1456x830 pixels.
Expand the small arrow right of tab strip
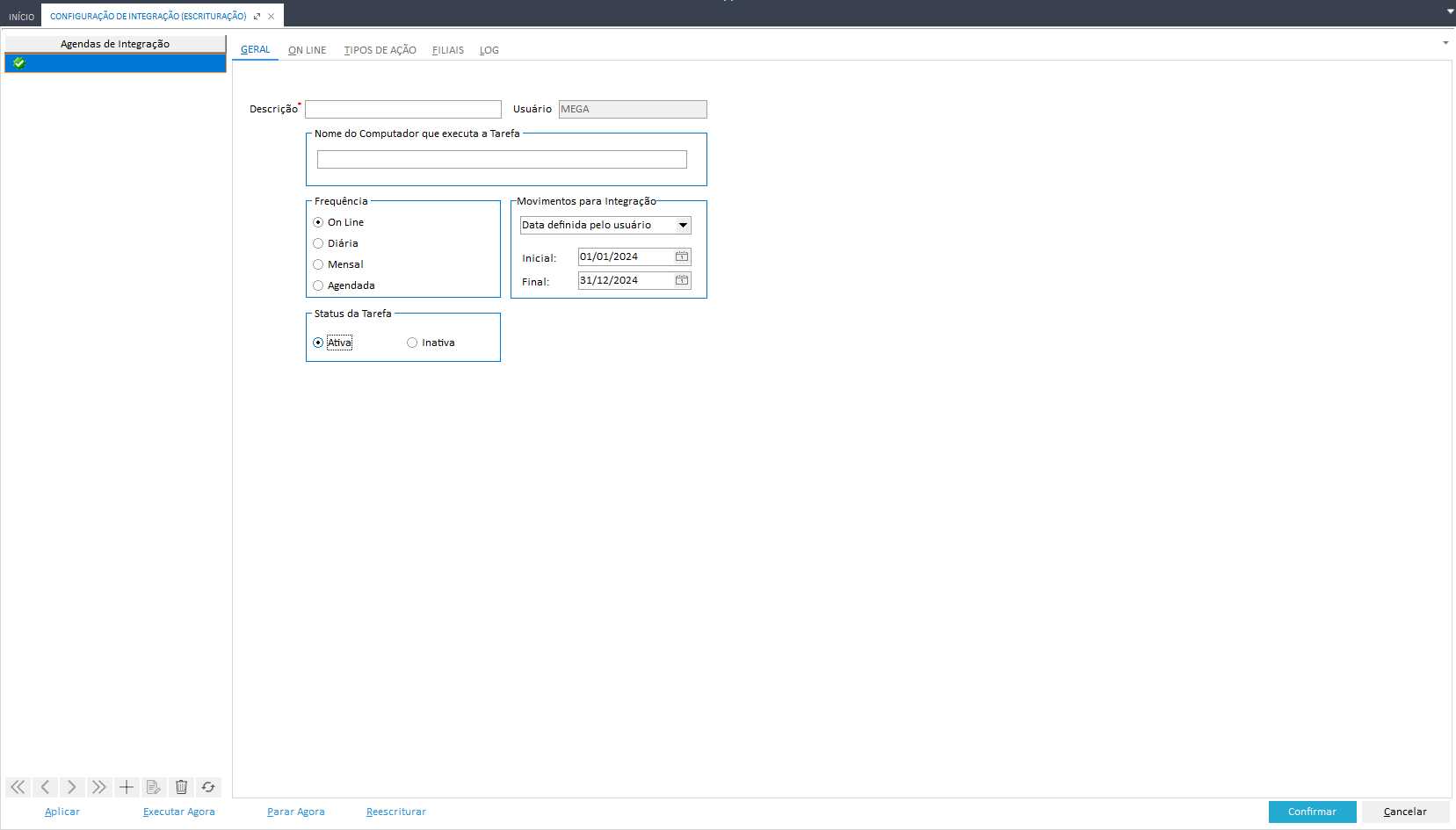pos(1445,43)
